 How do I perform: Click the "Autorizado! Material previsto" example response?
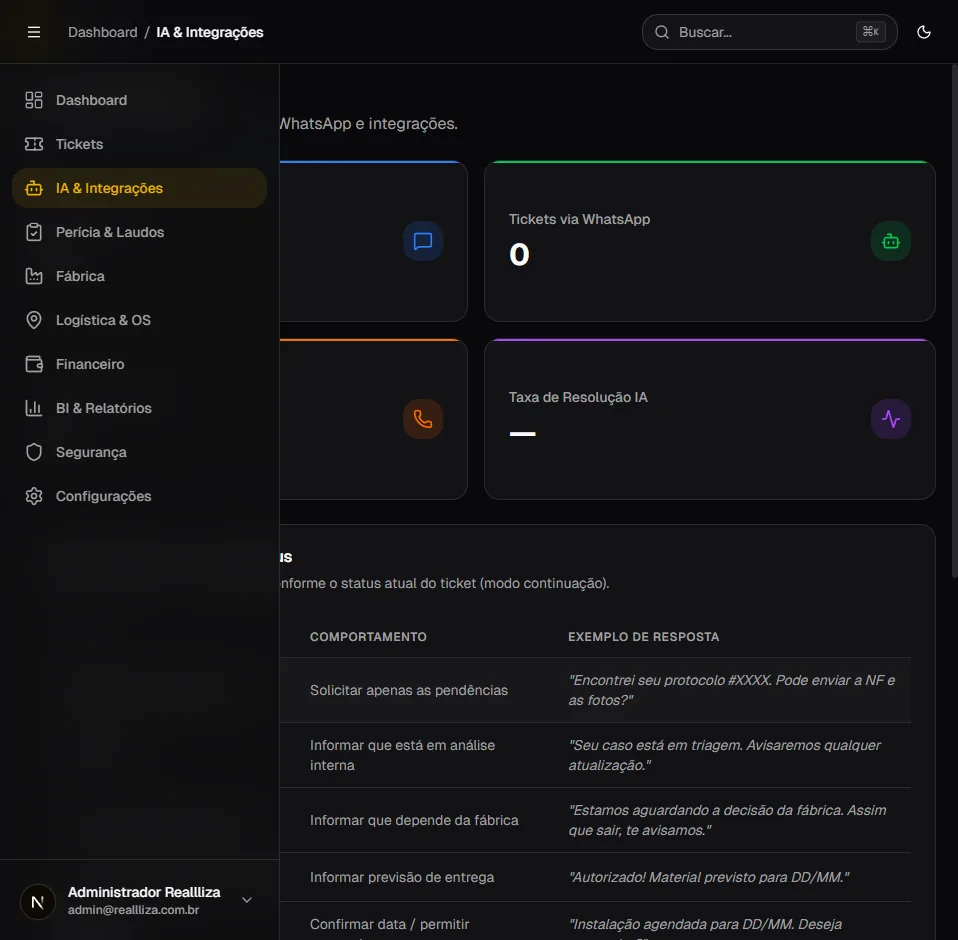coord(709,877)
